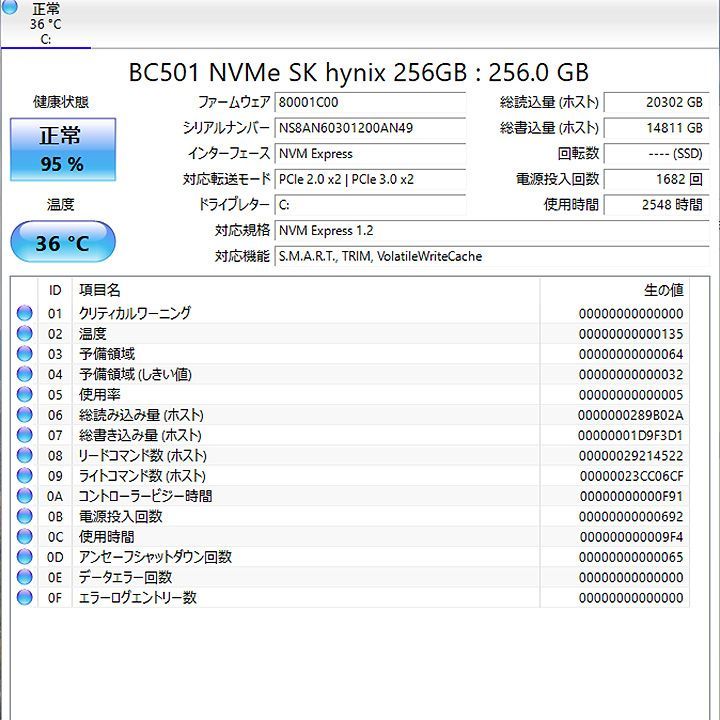Screen dimensions: 720x720
Task: Click the interface field NVM Express
Action: (370, 153)
